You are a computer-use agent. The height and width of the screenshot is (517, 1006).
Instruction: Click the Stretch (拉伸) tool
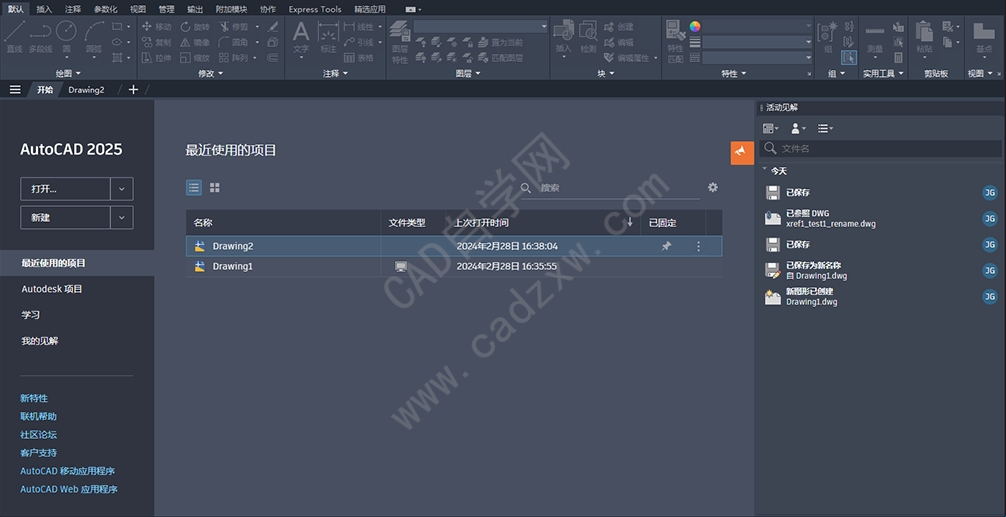(x=156, y=58)
